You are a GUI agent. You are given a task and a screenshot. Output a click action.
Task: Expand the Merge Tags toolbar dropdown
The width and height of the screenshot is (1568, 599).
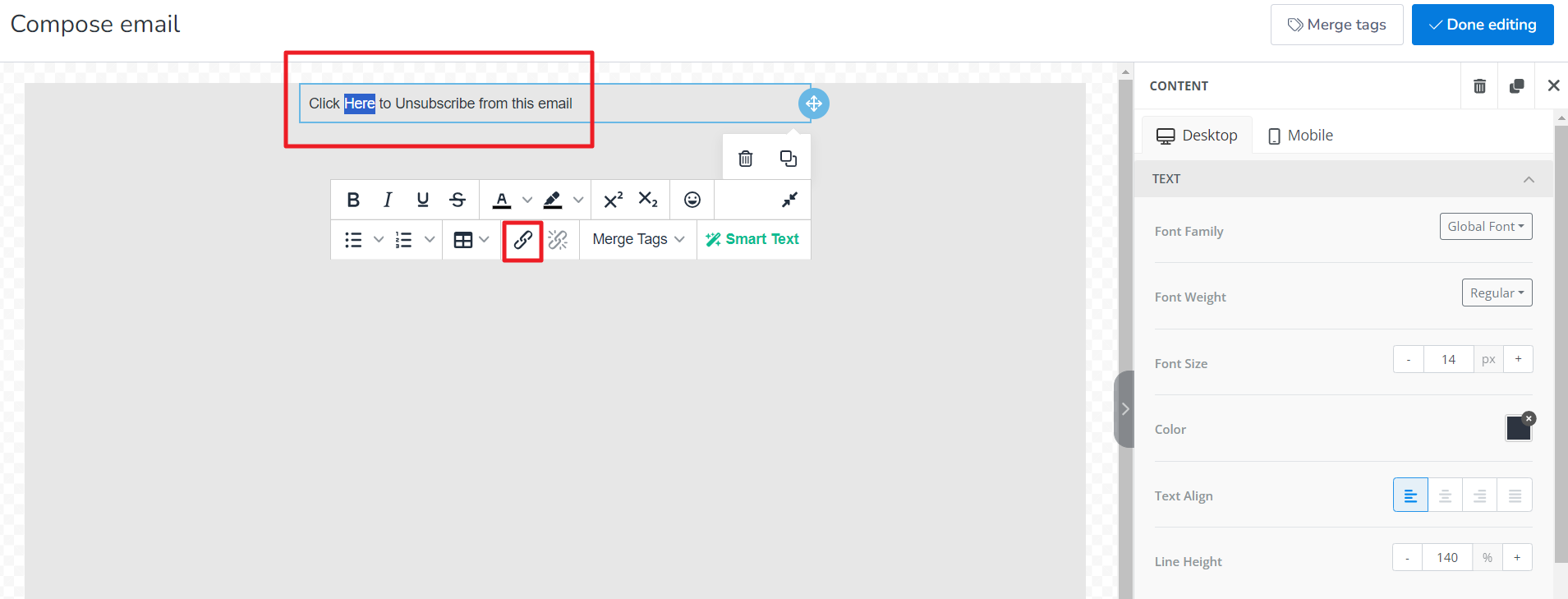tap(638, 239)
